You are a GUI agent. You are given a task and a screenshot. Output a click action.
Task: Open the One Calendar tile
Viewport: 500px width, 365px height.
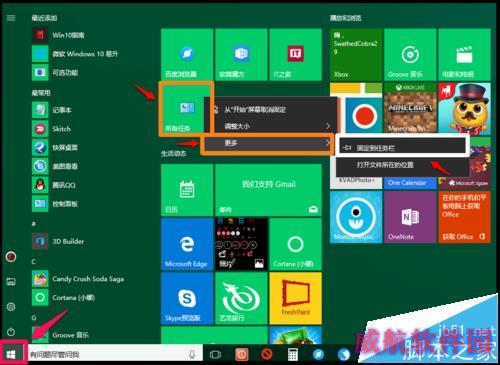(x=410, y=183)
